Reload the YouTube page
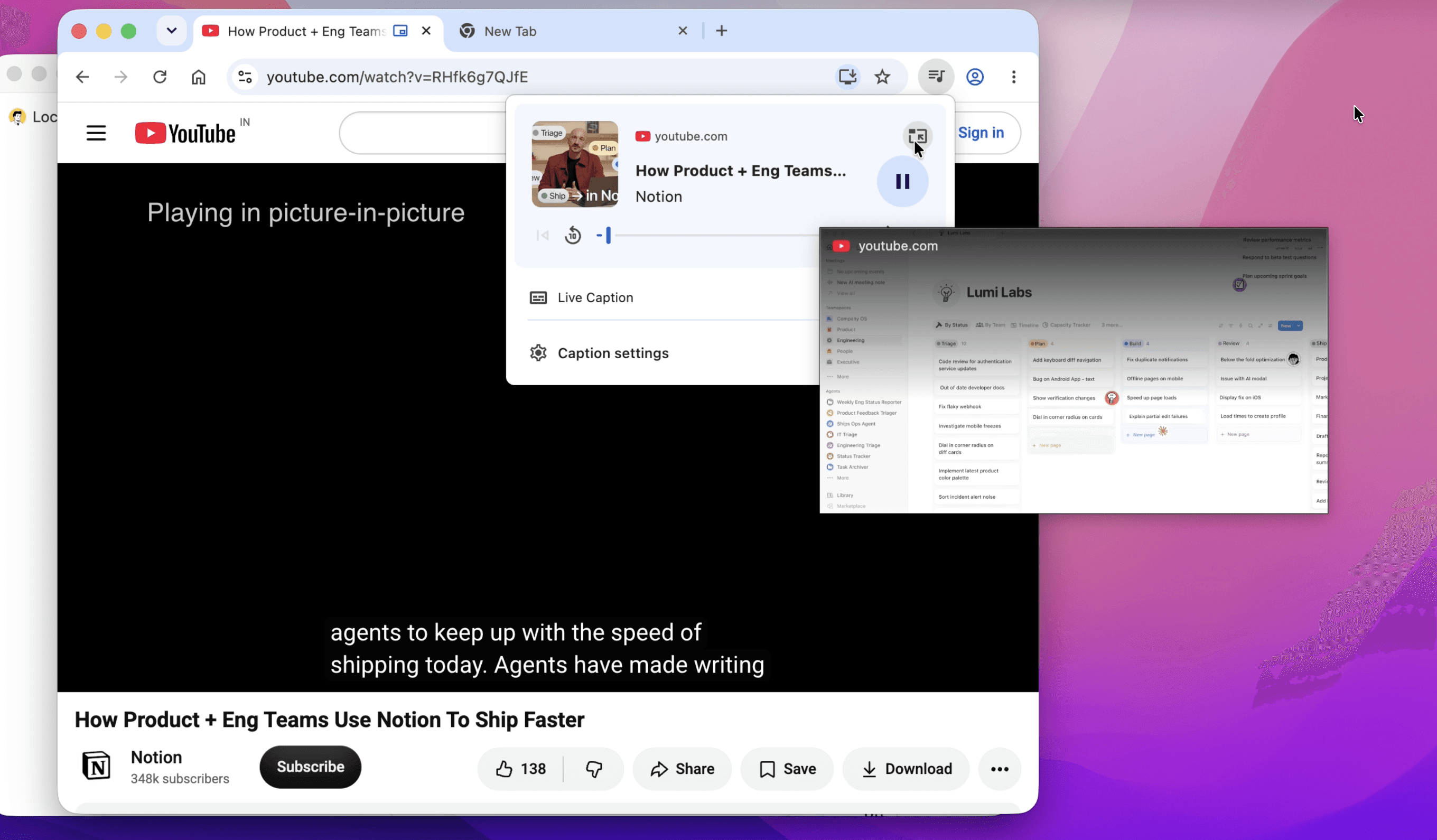Screen dimensions: 1437x840 click(160, 77)
